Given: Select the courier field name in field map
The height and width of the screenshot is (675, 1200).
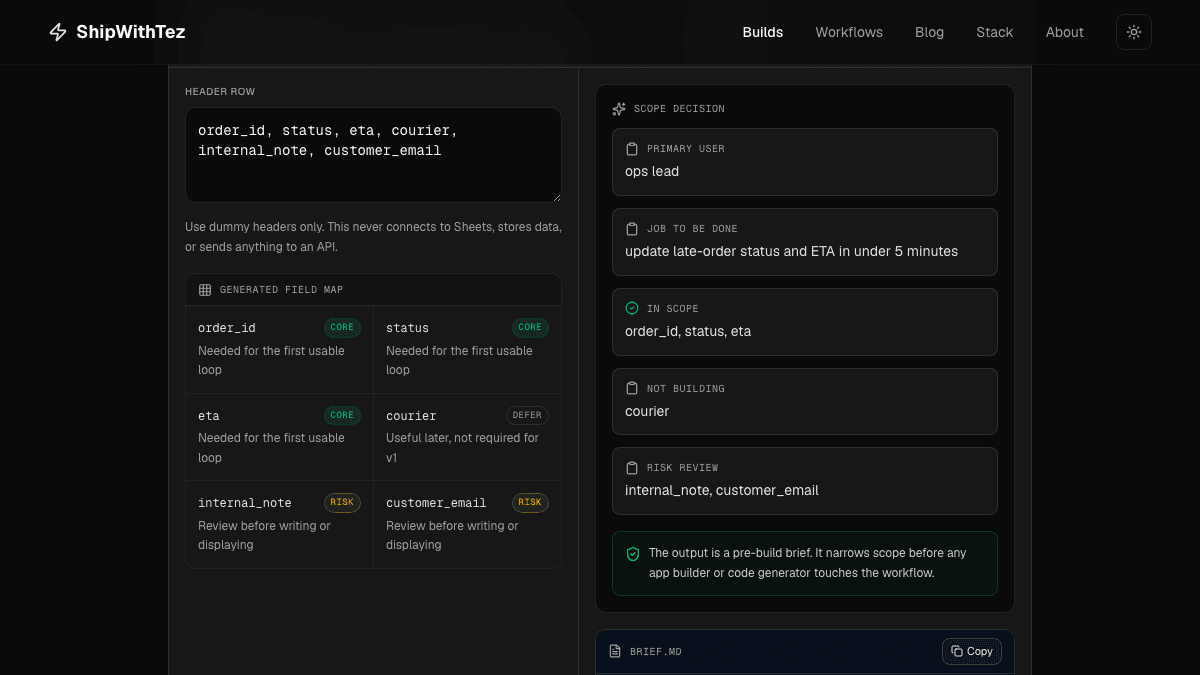Looking at the screenshot, I should click(411, 416).
